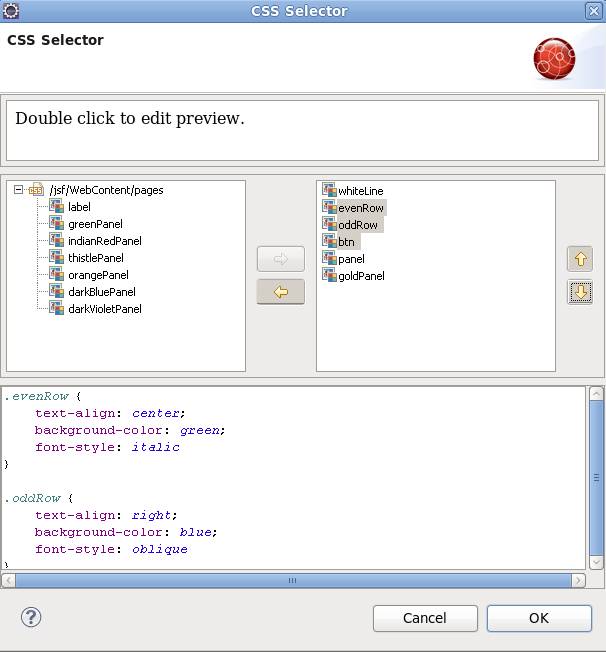Viewport: 606px width, 652px height.
Task: Pick orangePanel in the tree list
Action: 98,275
